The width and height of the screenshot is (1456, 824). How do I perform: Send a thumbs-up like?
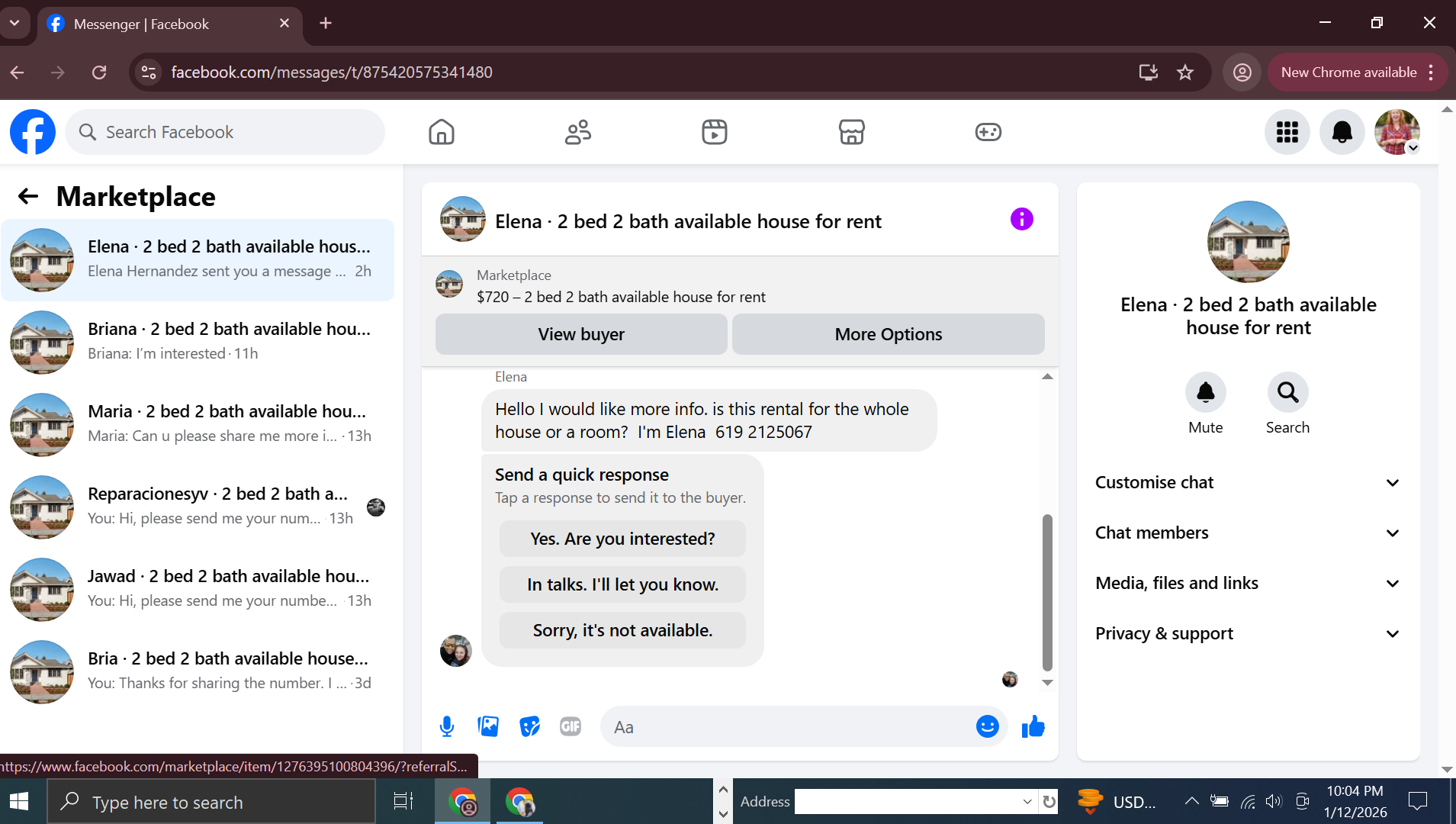point(1033,726)
